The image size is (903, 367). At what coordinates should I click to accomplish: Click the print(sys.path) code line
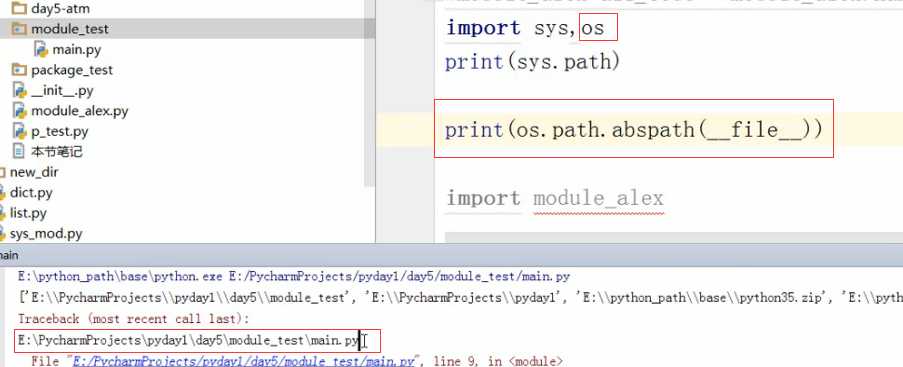532,61
